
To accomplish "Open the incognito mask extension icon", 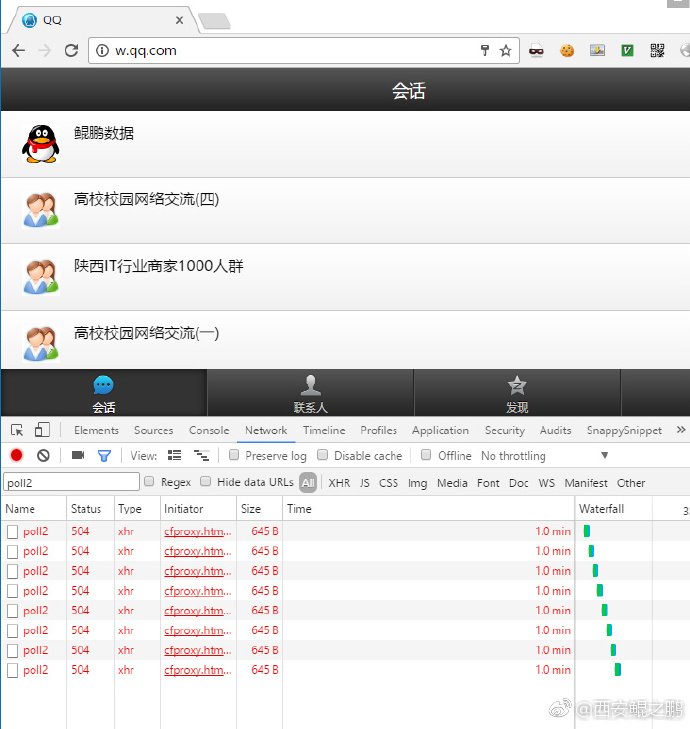I will click(536, 50).
